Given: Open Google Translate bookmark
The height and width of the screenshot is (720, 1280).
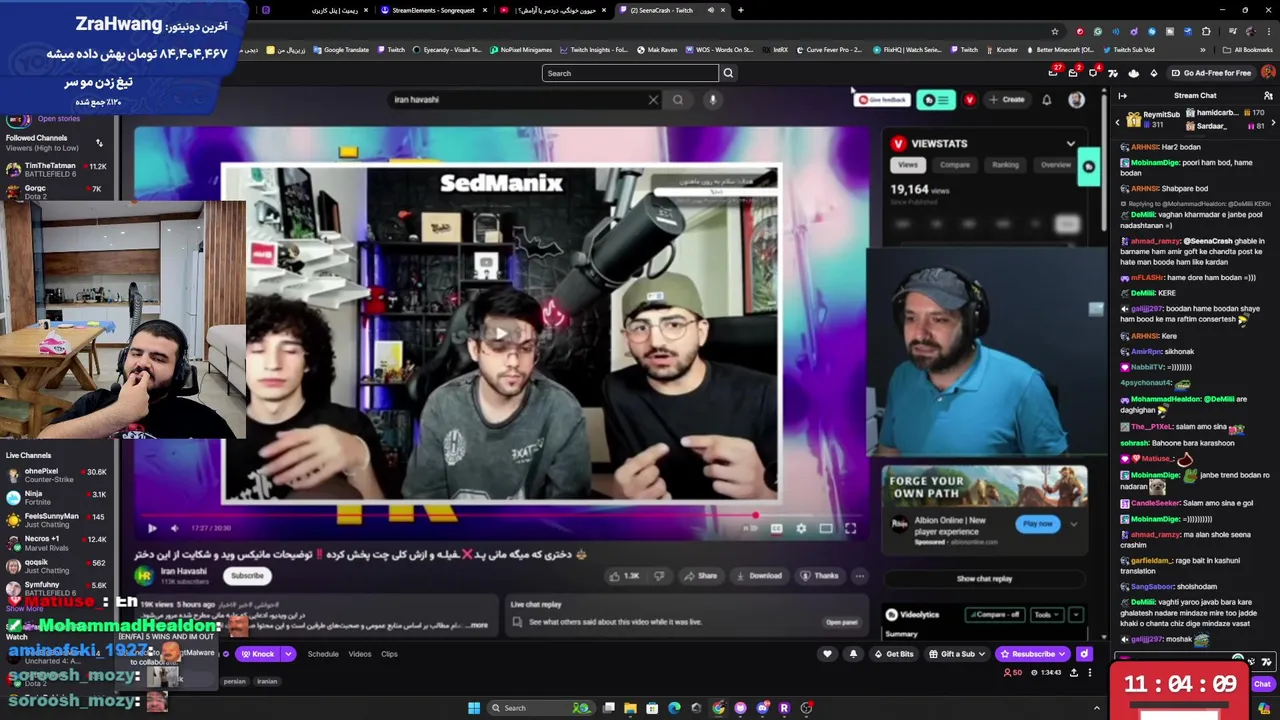Looking at the screenshot, I should pyautogui.click(x=341, y=50).
